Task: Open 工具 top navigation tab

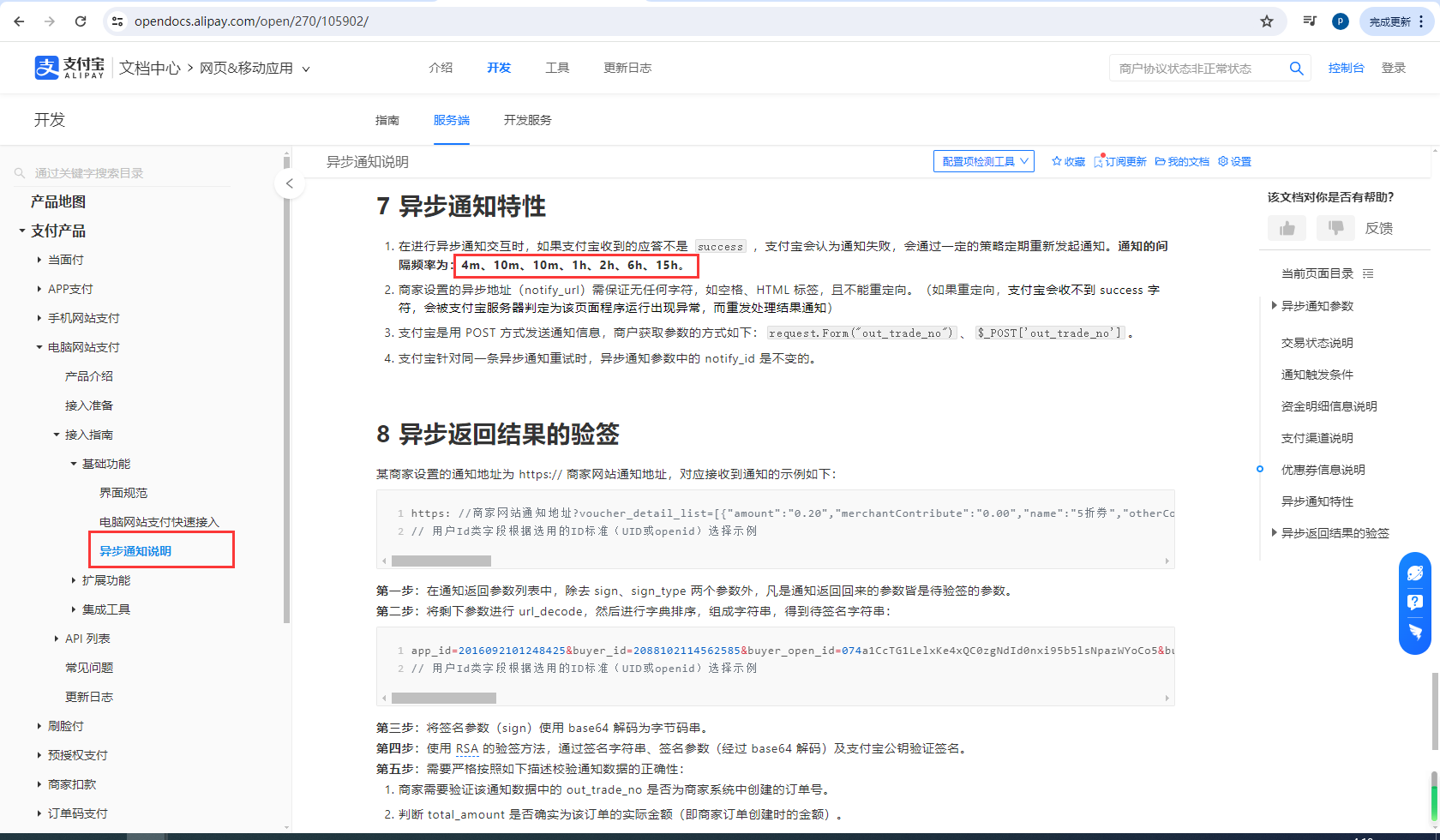Action: coord(557,68)
